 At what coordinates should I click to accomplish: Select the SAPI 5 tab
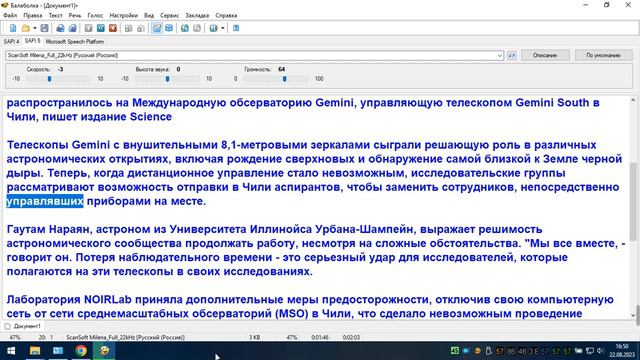tap(32, 41)
